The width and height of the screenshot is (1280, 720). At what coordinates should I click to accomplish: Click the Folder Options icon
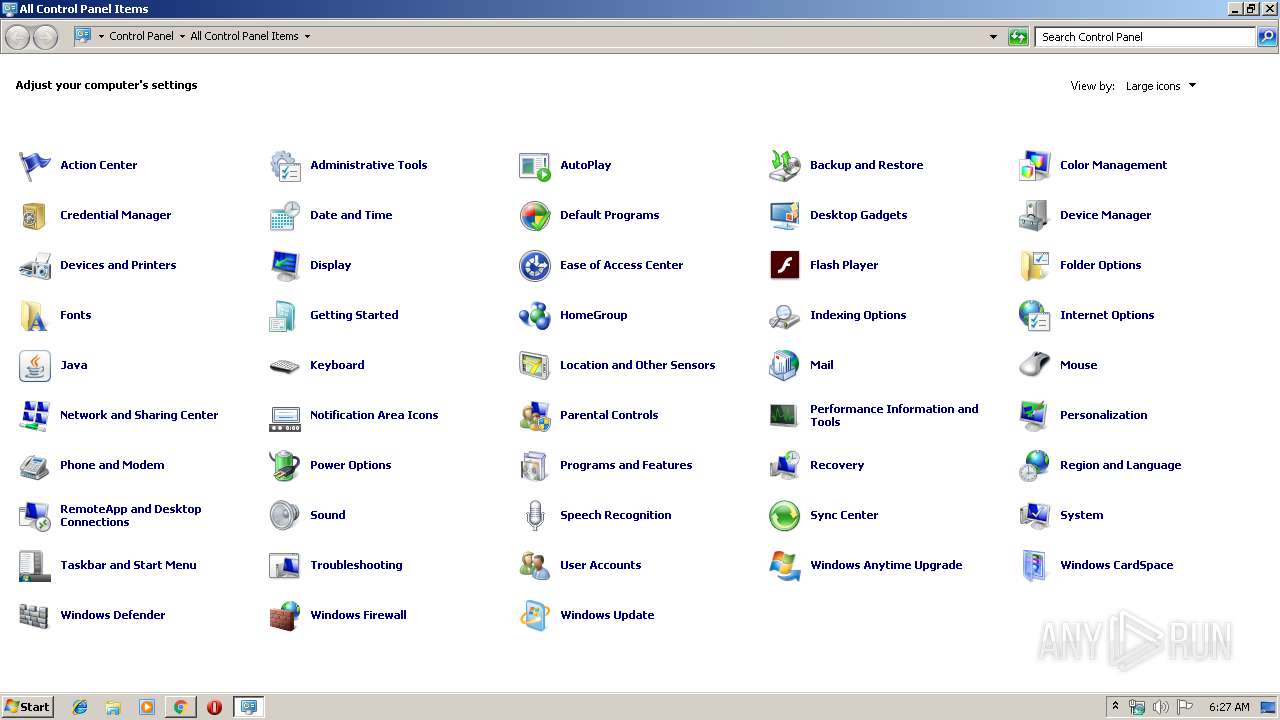1035,265
